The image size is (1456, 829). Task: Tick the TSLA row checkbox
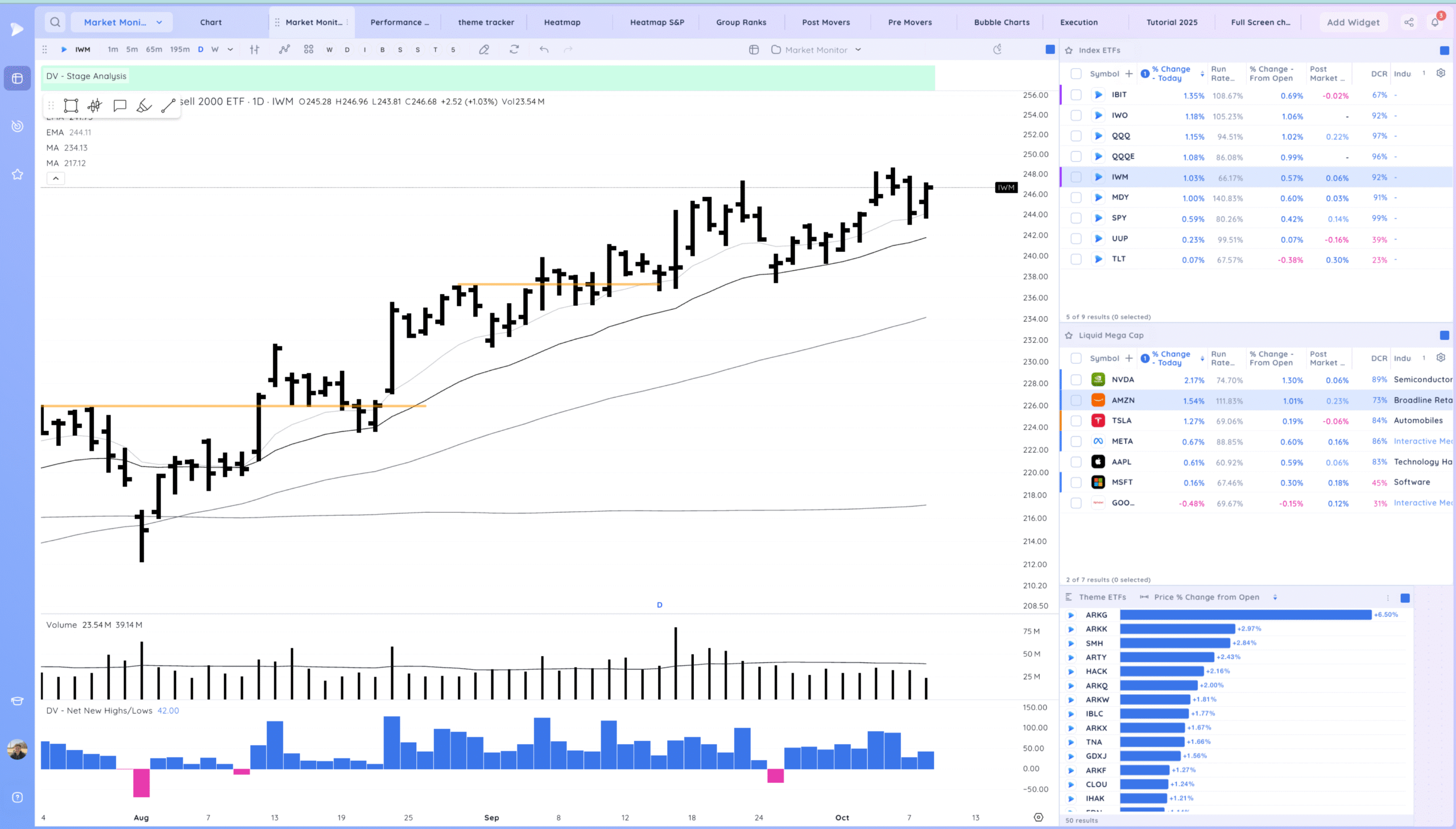click(1076, 421)
